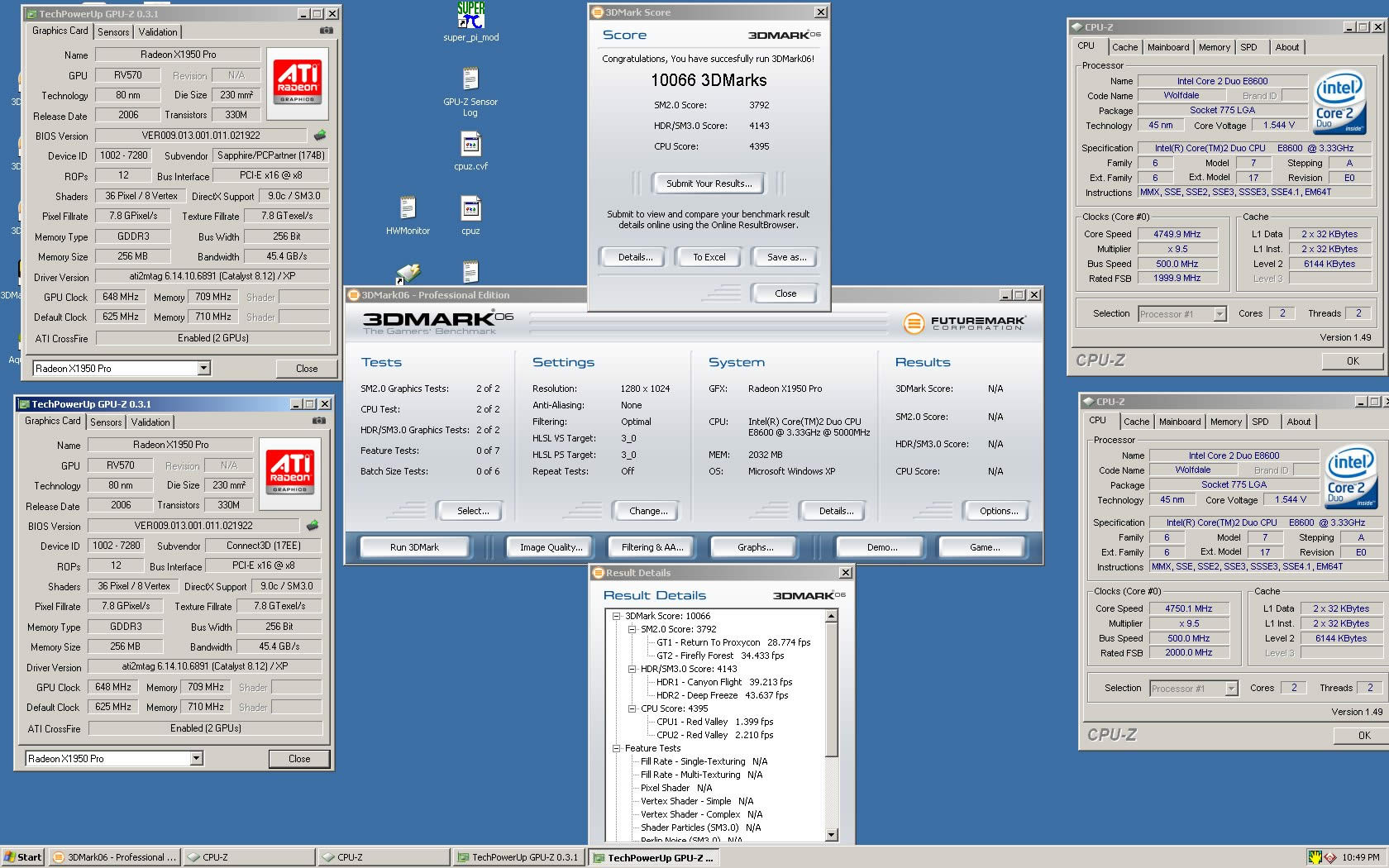Click Name field in top GPU-Z window
The width and height of the screenshot is (1389, 868).
click(x=179, y=55)
